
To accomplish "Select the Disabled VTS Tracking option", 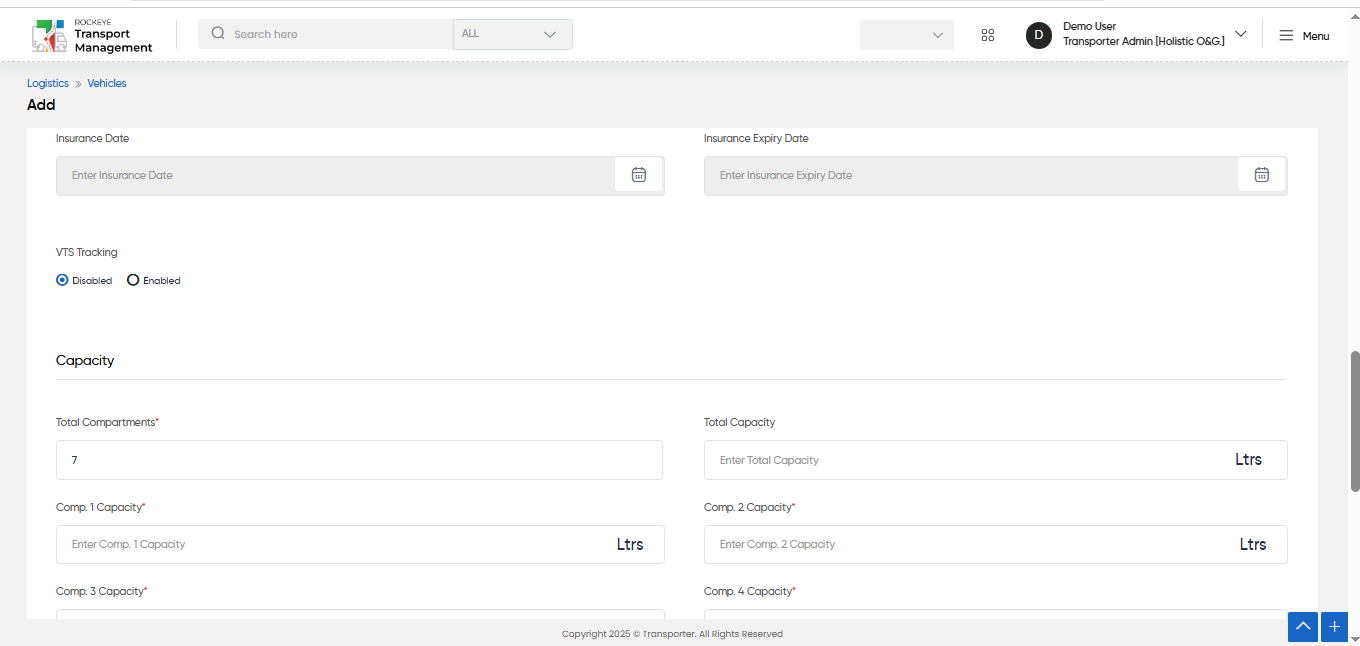I will pyautogui.click(x=62, y=281).
